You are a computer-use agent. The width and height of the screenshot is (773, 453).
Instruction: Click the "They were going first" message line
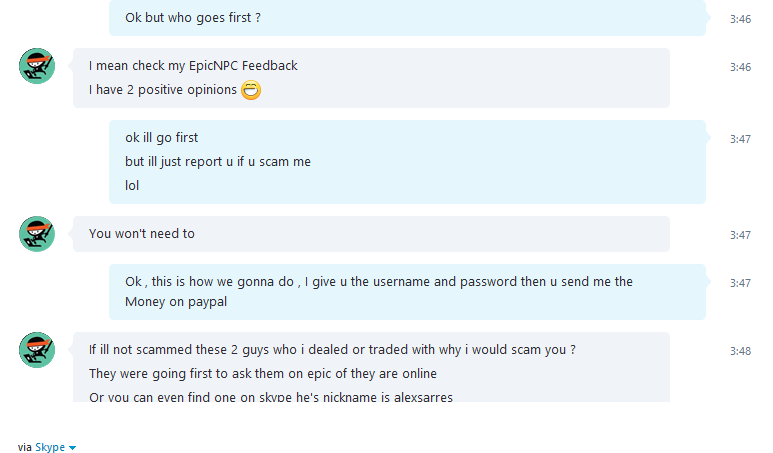click(x=263, y=374)
